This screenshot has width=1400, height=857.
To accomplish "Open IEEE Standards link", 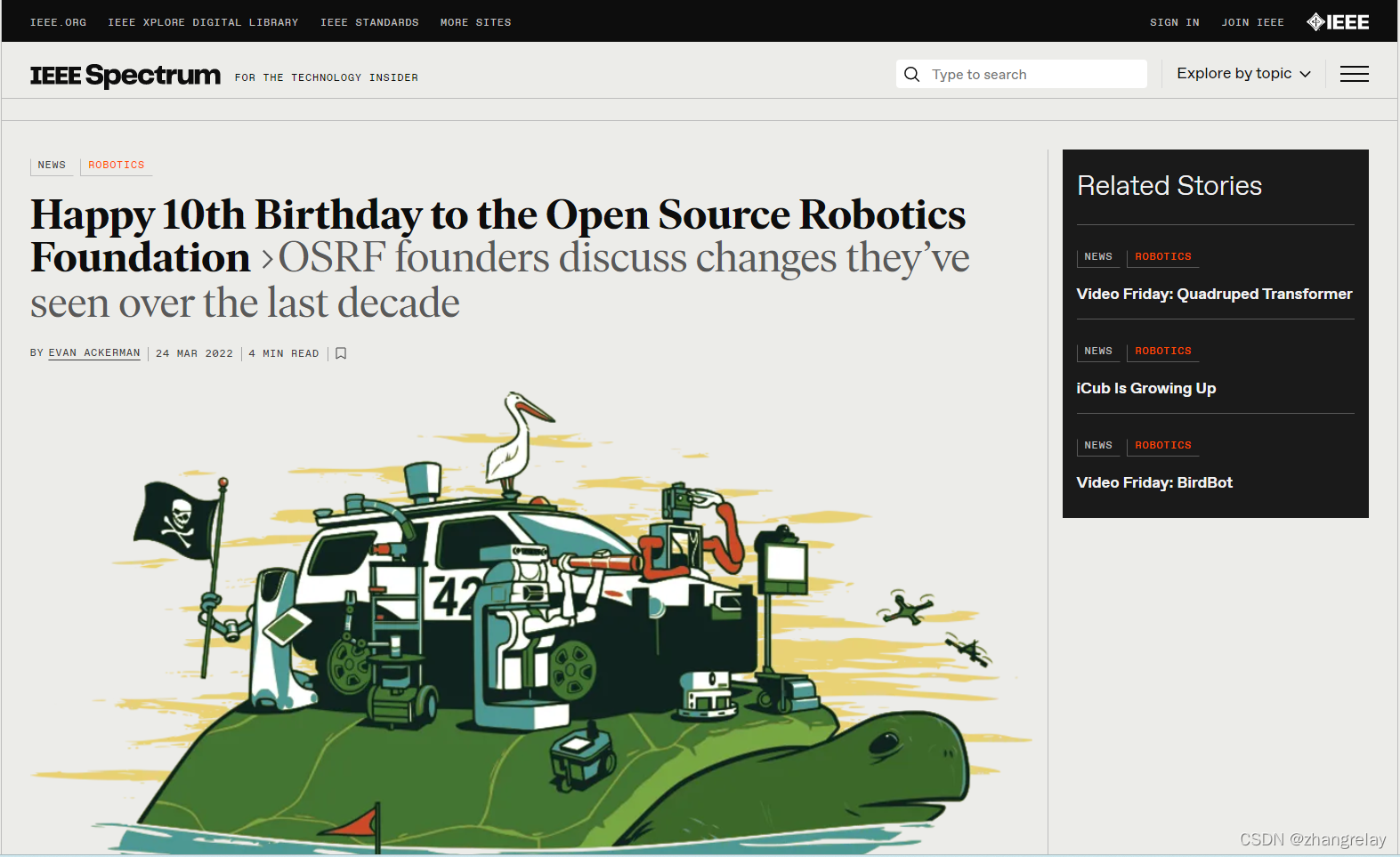I will point(369,22).
